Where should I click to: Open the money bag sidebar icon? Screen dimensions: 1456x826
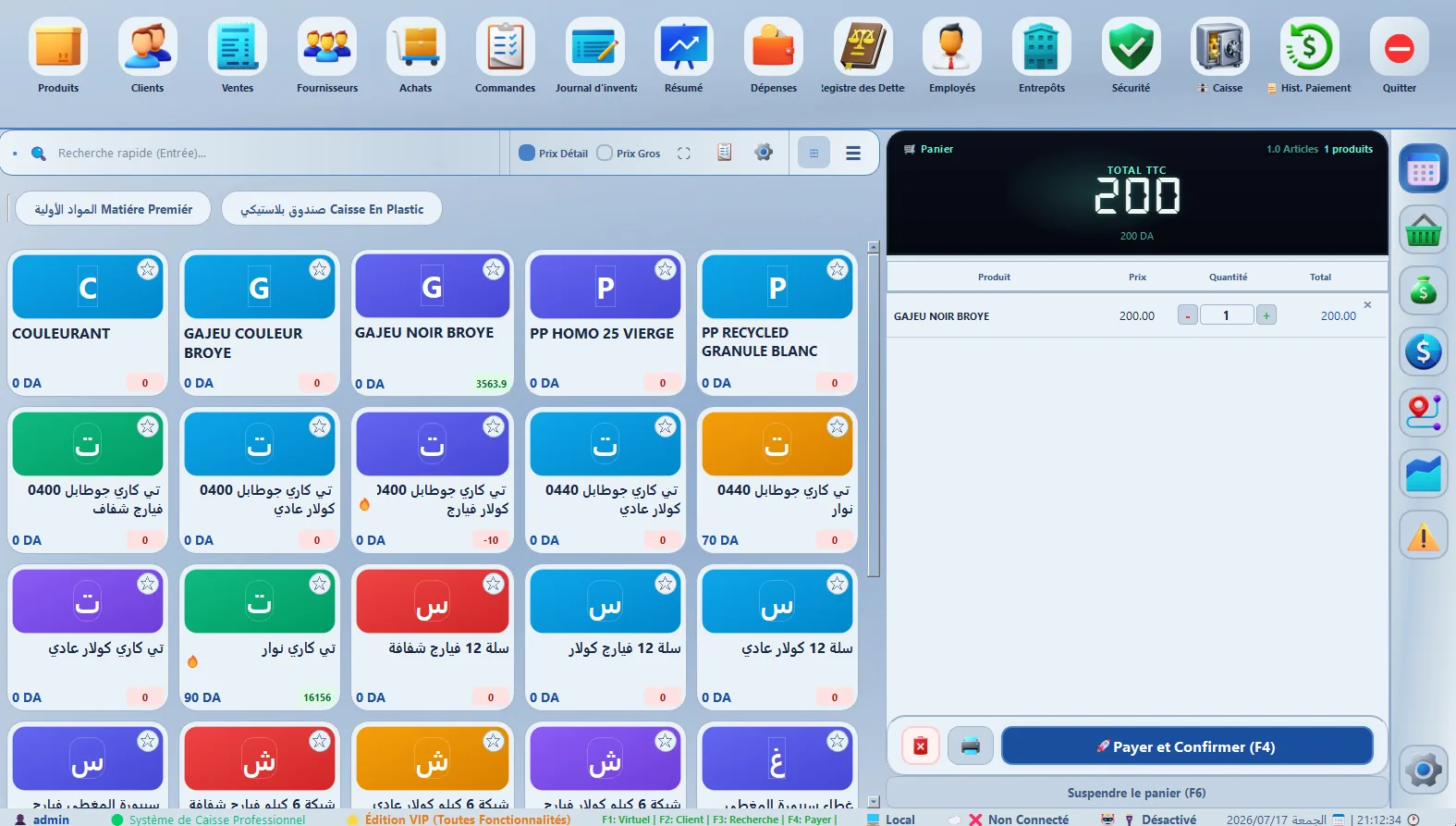click(1424, 290)
